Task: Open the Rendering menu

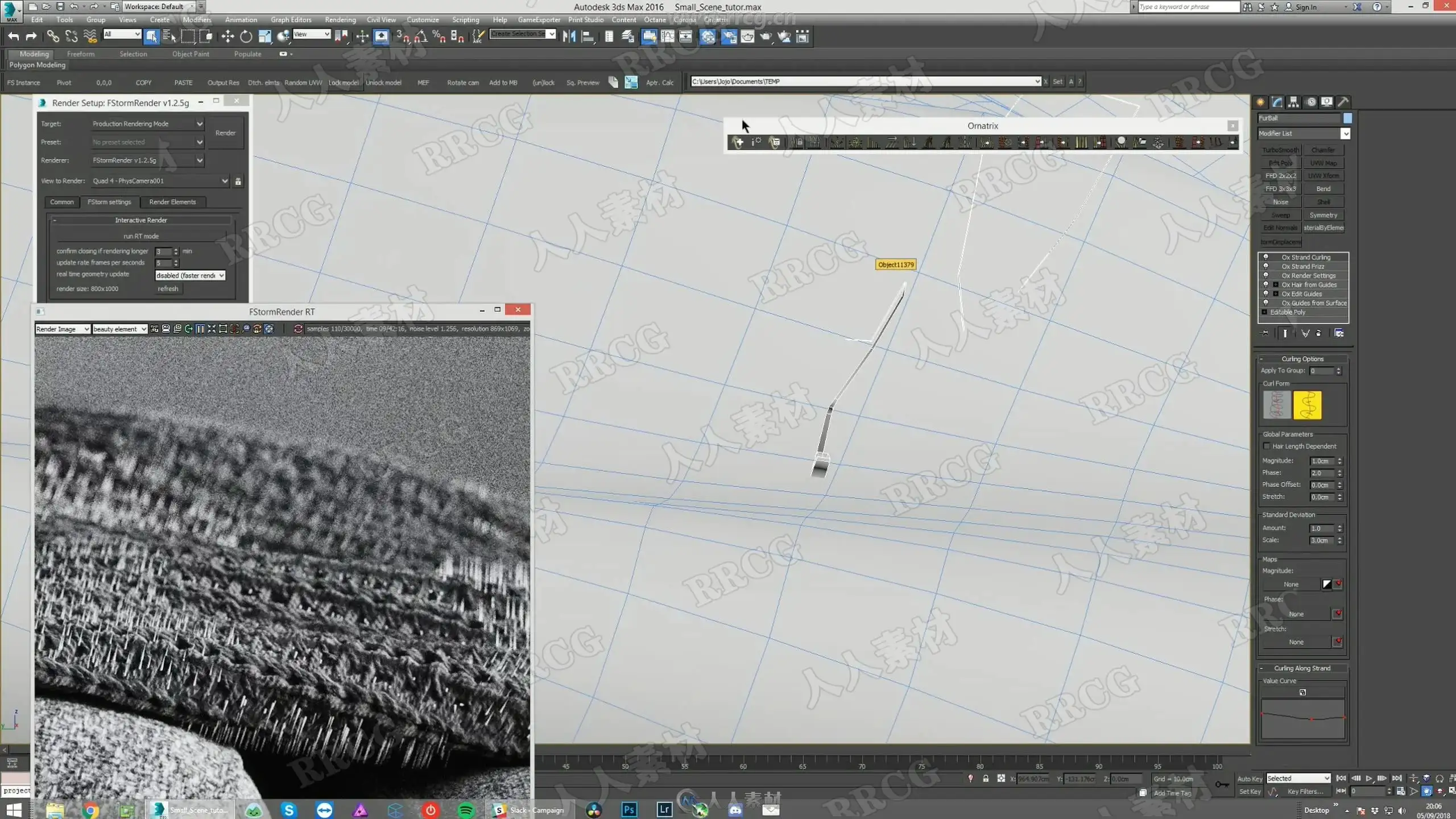Action: click(x=340, y=19)
